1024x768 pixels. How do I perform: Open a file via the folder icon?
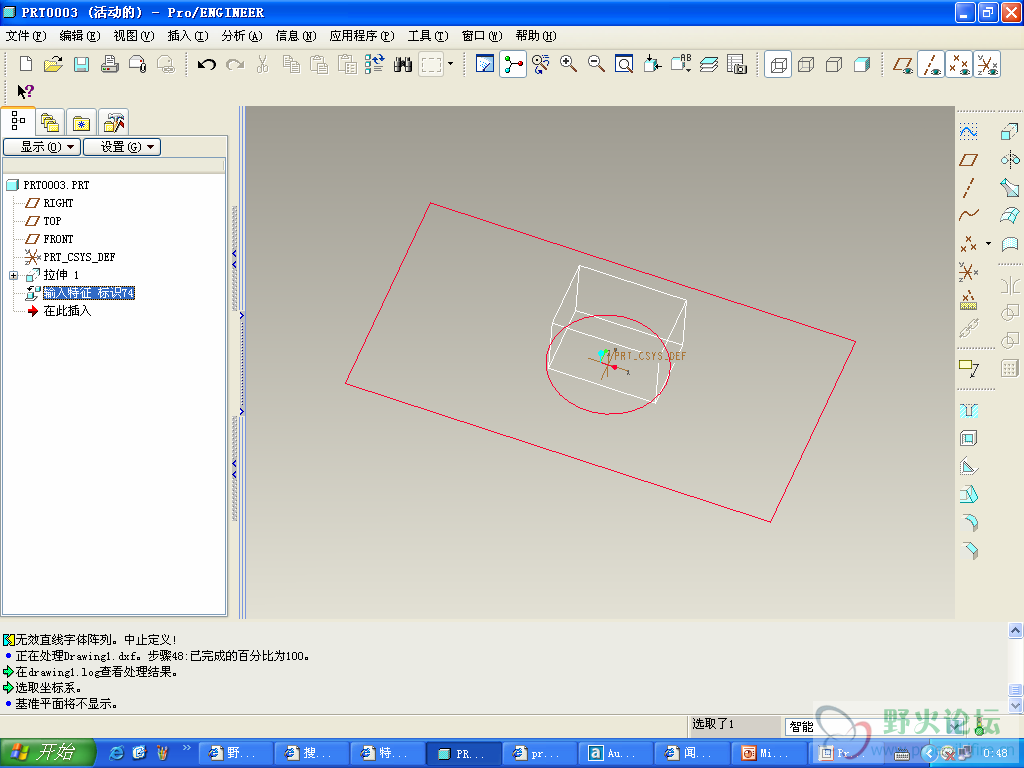coord(53,64)
